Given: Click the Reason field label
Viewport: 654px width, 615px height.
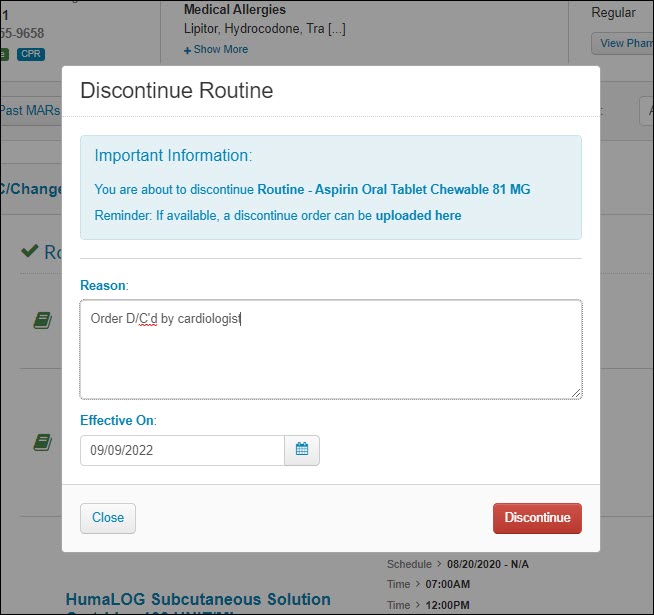Looking at the screenshot, I should [104, 285].
